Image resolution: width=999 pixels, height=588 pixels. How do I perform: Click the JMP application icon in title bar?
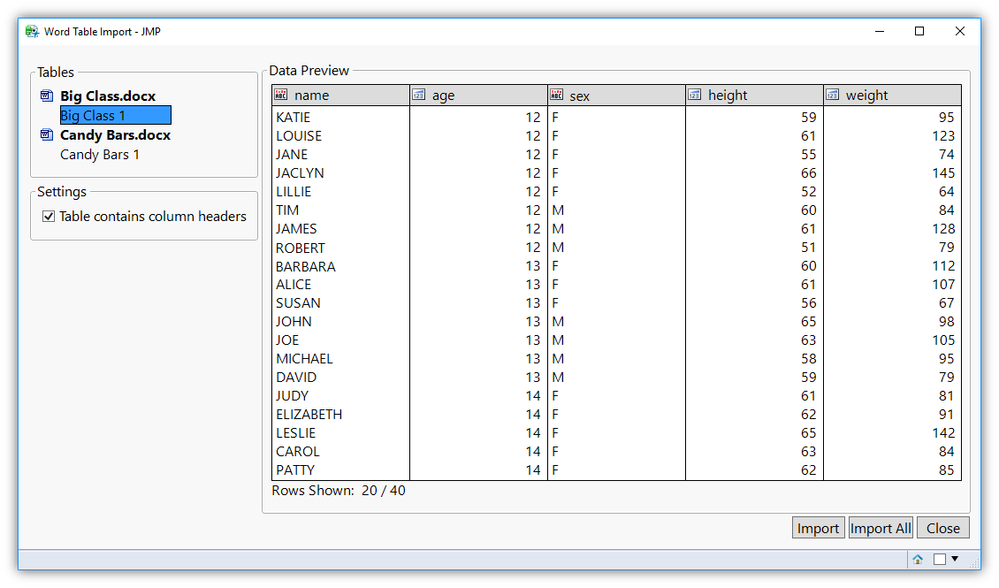tap(32, 31)
